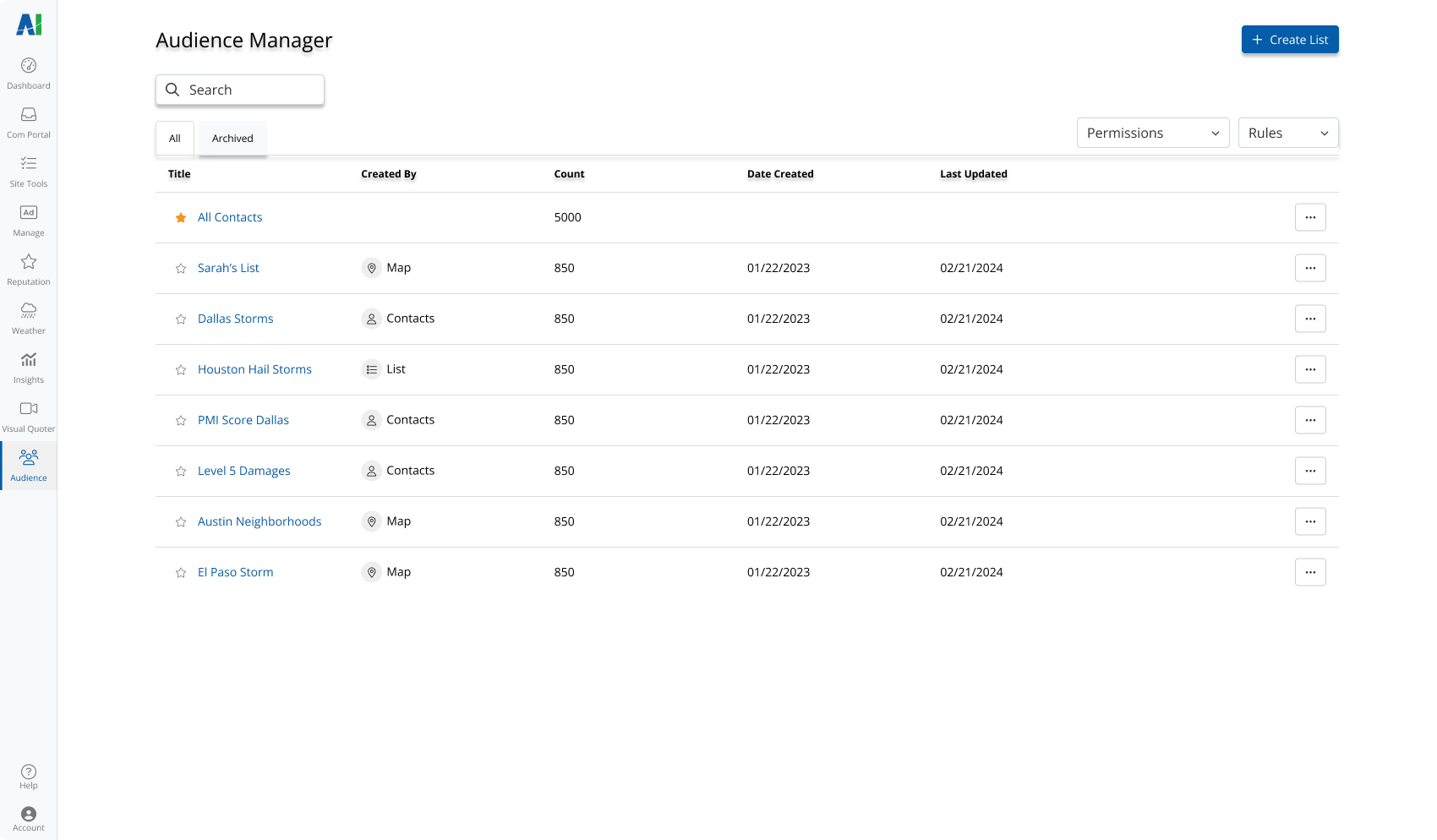Open Site Tools in sidebar
This screenshot has height=840, width=1437.
[x=29, y=164]
